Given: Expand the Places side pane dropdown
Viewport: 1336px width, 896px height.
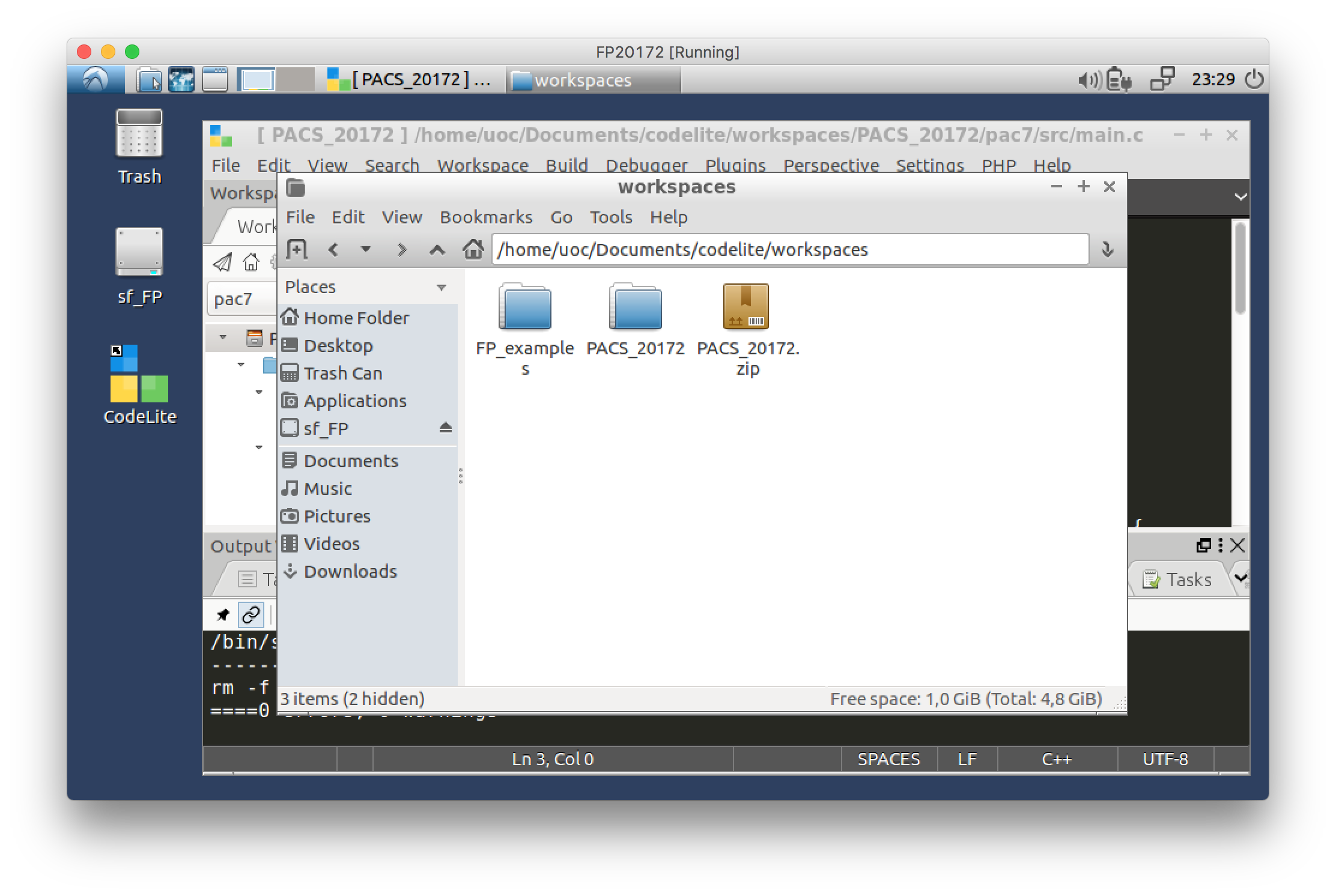Looking at the screenshot, I should (x=442, y=287).
